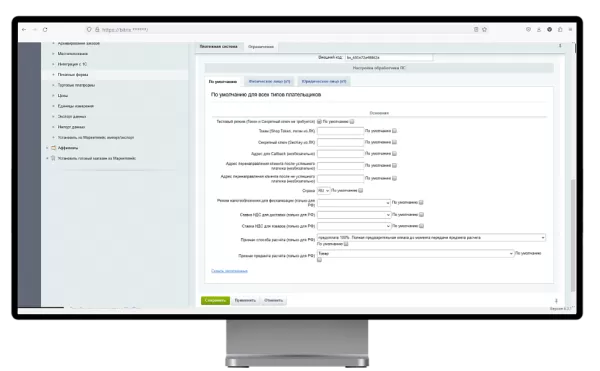Select the Физическое лицо [s1] tab
This screenshot has height=371, width=600.
(x=269, y=81)
